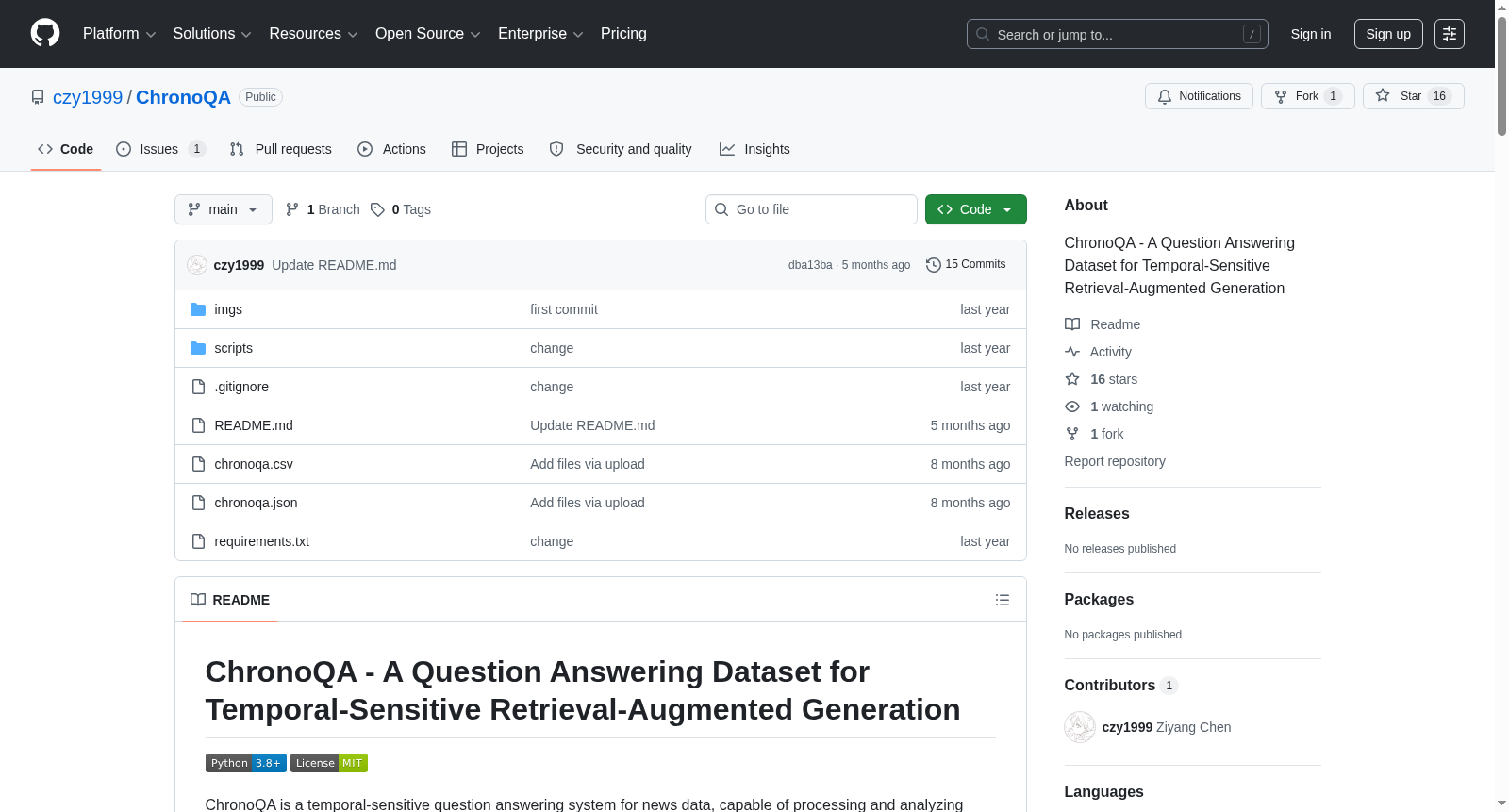The width and height of the screenshot is (1509, 812).
Task: Click the book icon beside Readme link
Action: click(1072, 324)
